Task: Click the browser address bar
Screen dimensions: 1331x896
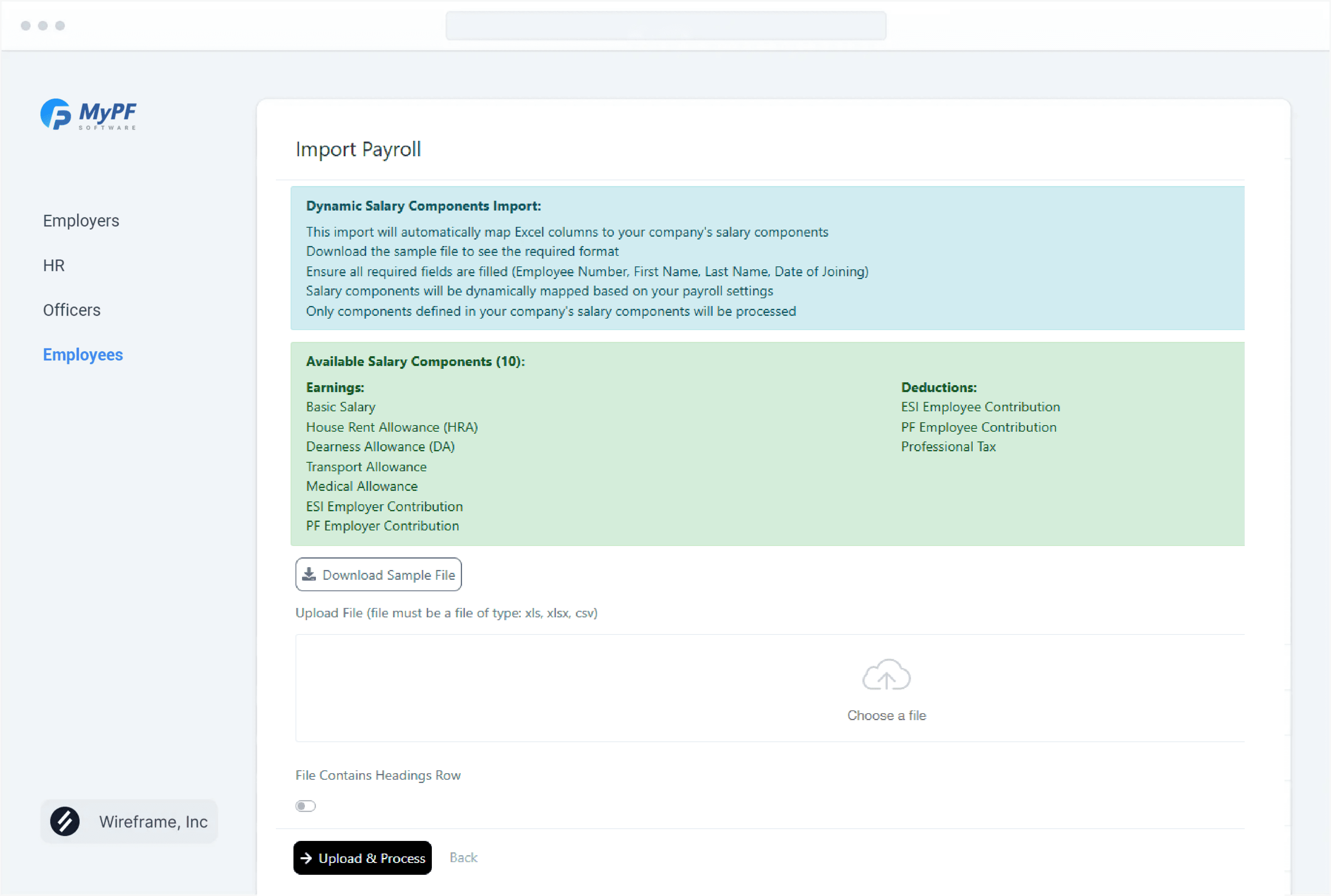Action: click(x=666, y=26)
